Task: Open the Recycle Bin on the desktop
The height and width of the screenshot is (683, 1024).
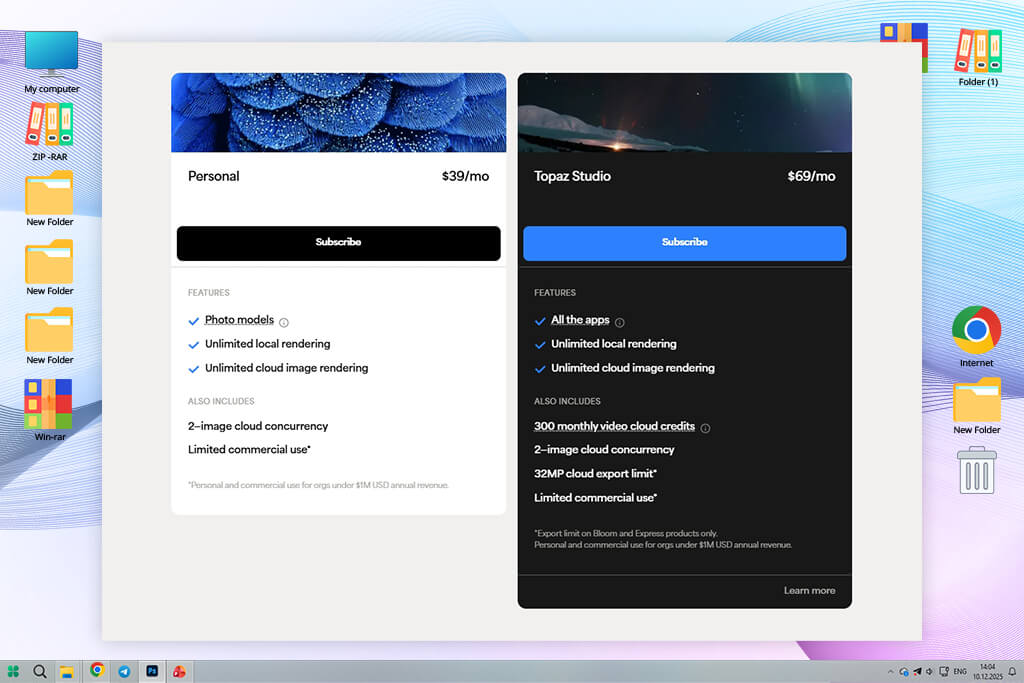Action: pyautogui.click(x=977, y=470)
